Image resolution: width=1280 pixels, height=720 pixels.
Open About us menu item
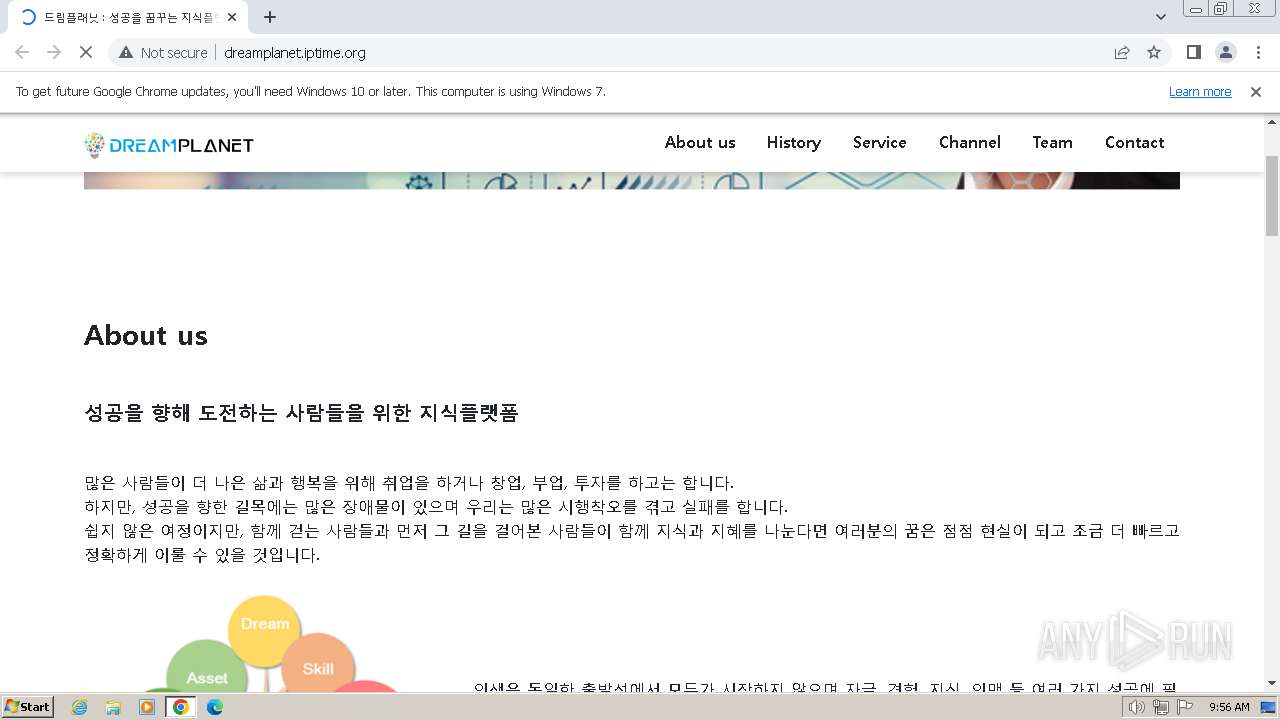pyautogui.click(x=700, y=142)
